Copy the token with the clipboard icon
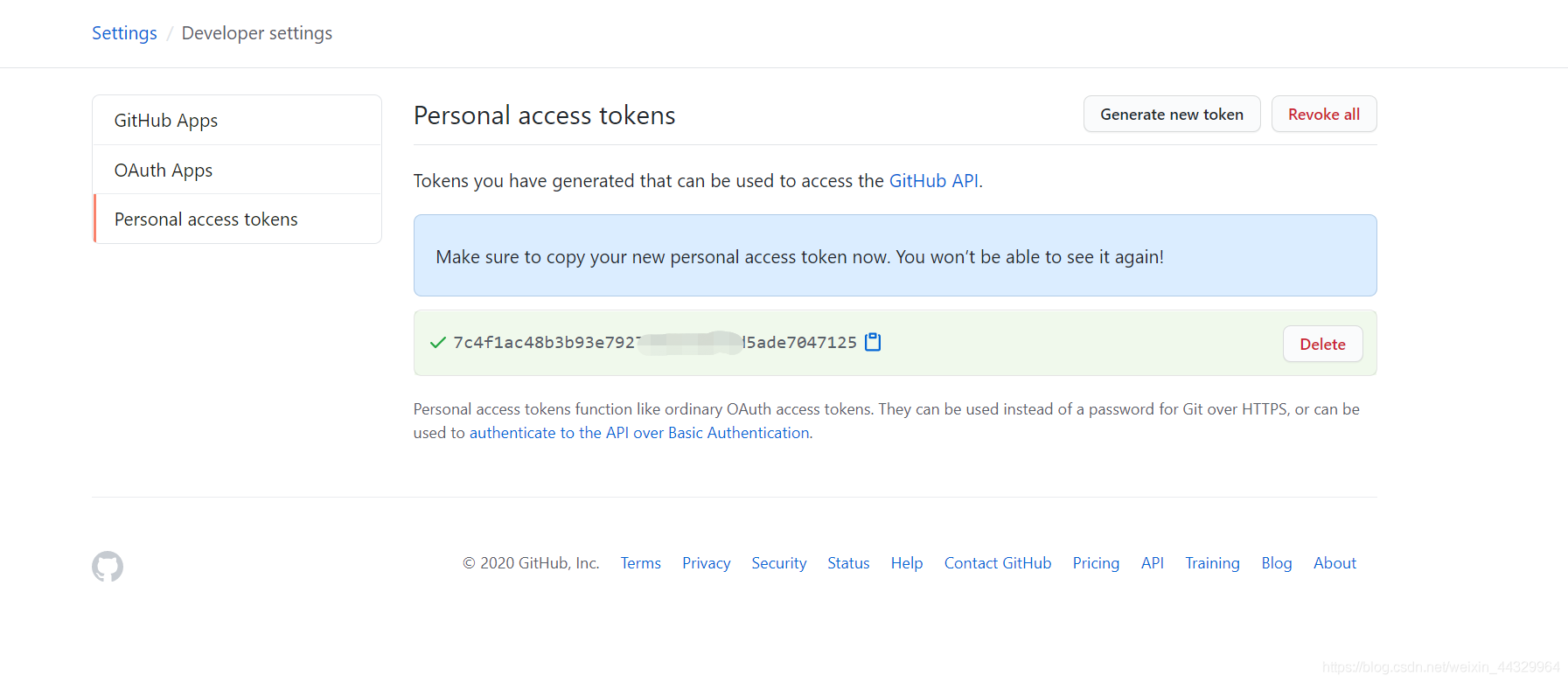Image resolution: width=1568 pixels, height=683 pixels. click(873, 342)
